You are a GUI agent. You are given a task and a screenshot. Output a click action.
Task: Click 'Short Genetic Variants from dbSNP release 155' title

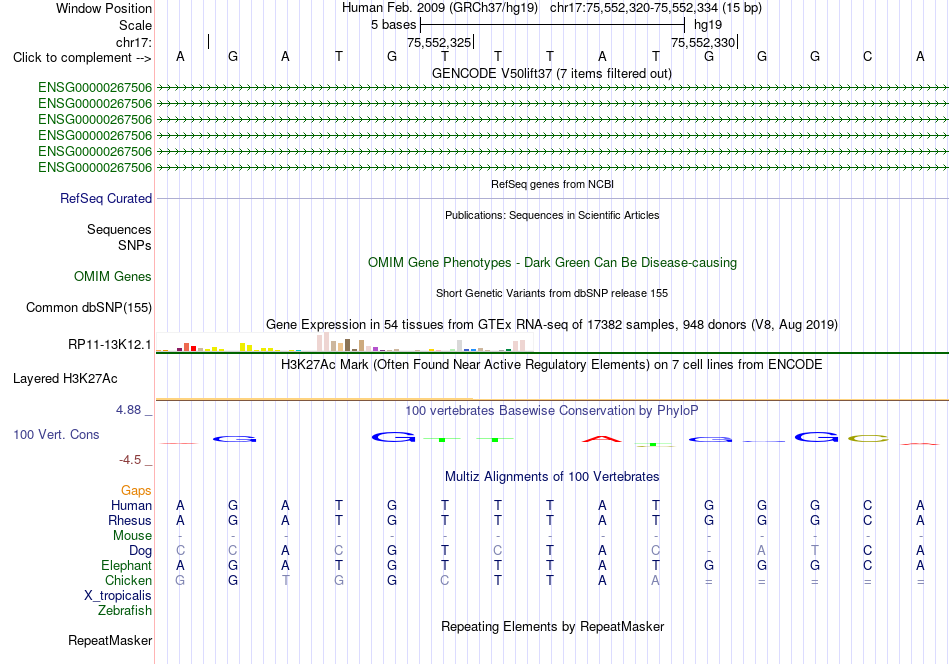click(552, 293)
